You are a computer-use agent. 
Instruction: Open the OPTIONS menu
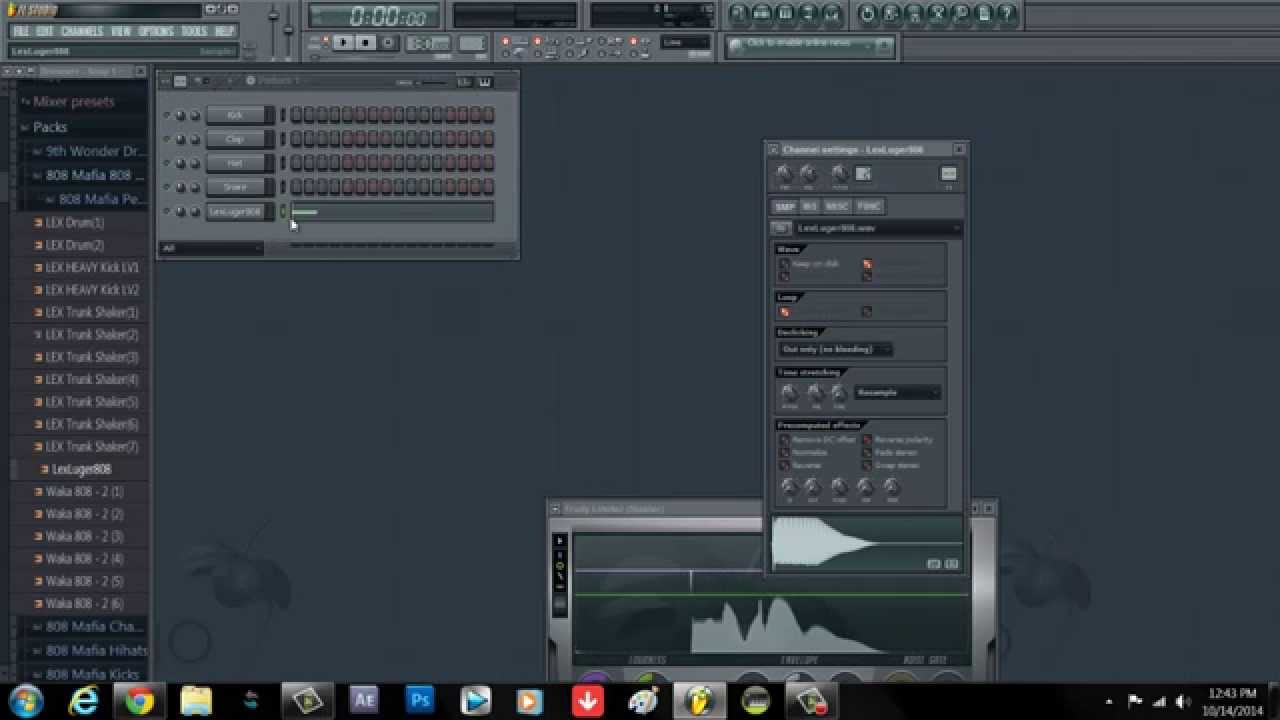point(156,31)
